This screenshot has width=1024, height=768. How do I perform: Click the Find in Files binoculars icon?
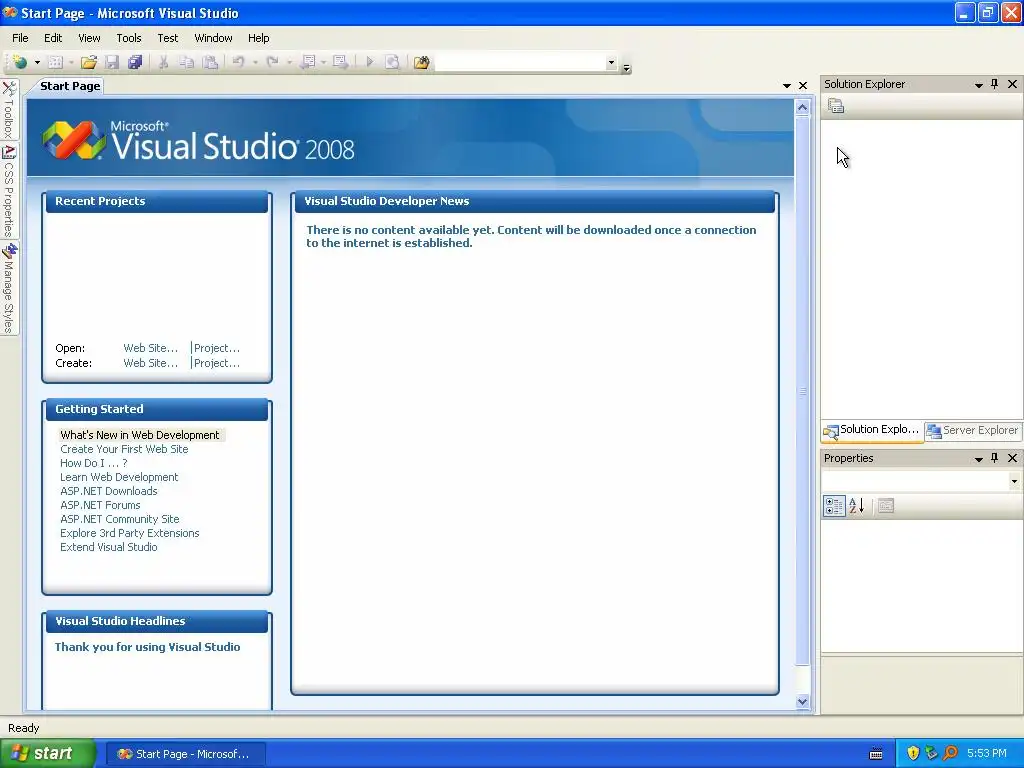pyautogui.click(x=422, y=62)
